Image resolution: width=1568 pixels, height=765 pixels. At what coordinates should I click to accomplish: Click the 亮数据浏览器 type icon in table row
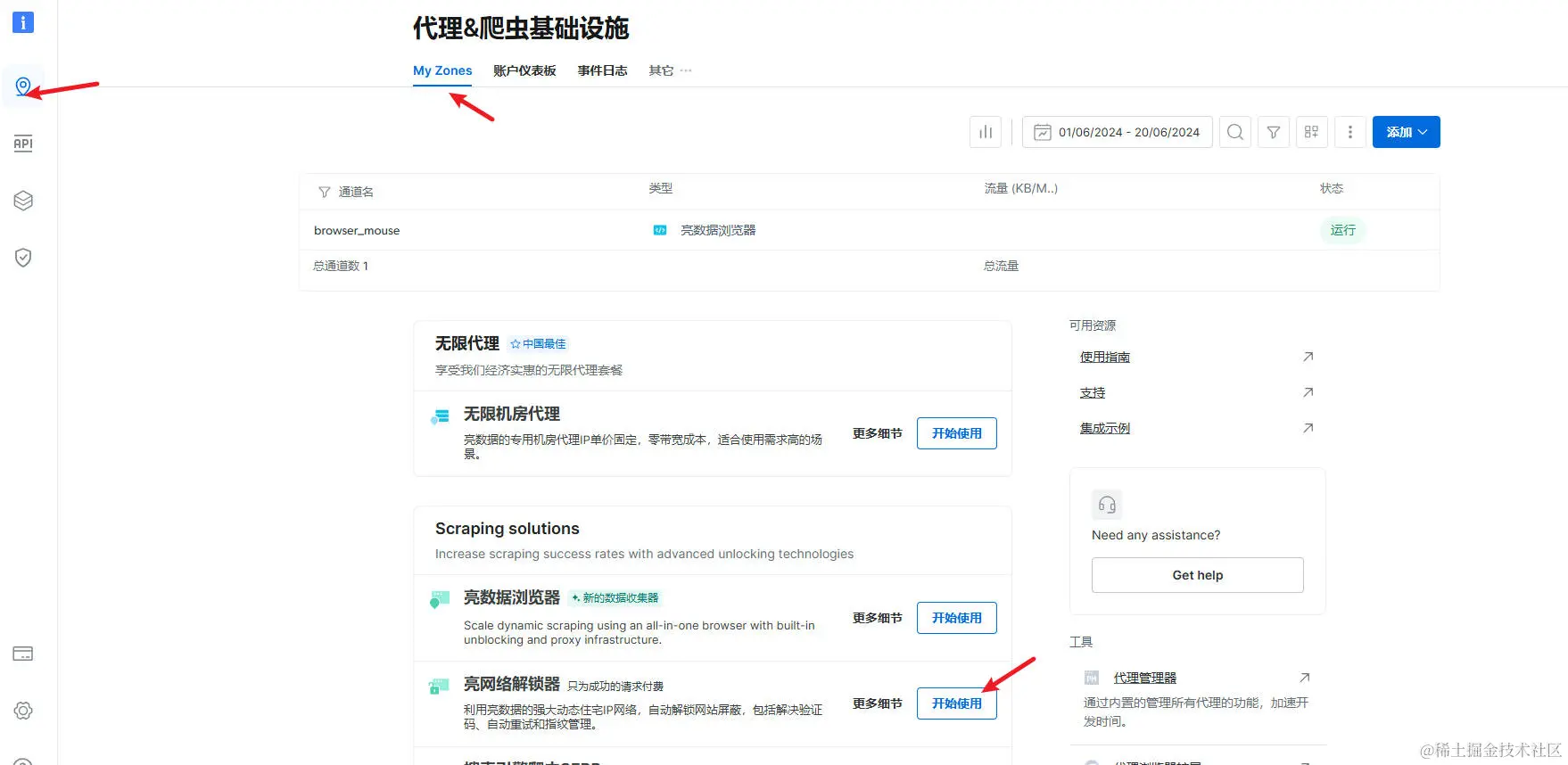pyautogui.click(x=660, y=230)
